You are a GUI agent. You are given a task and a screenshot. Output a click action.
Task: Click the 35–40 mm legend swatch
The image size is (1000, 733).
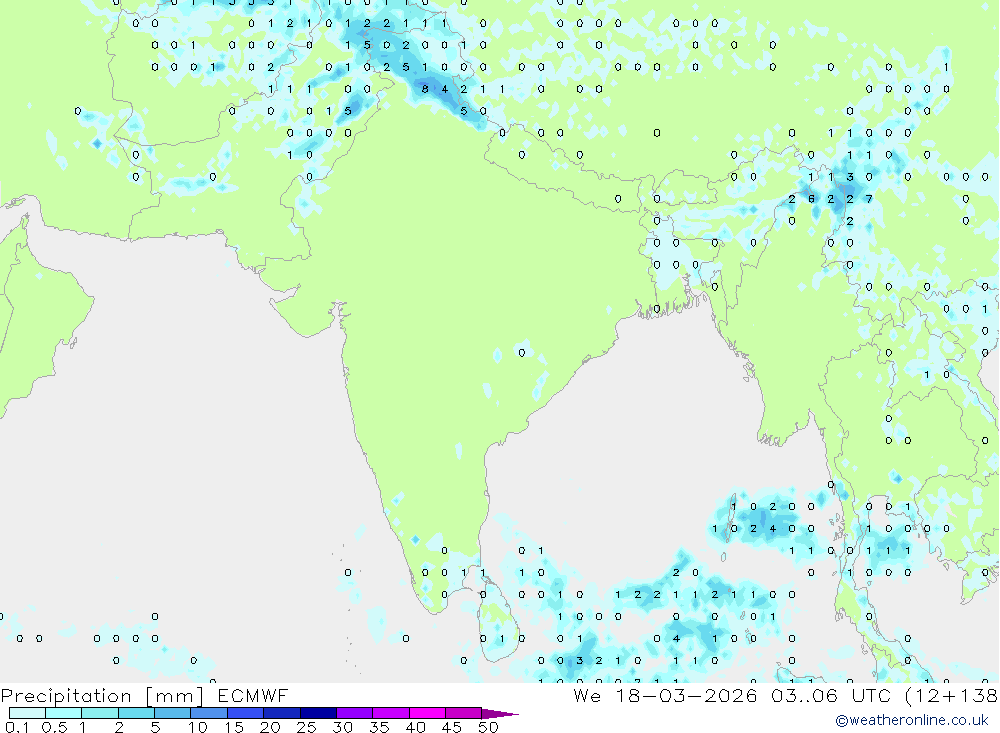click(391, 713)
